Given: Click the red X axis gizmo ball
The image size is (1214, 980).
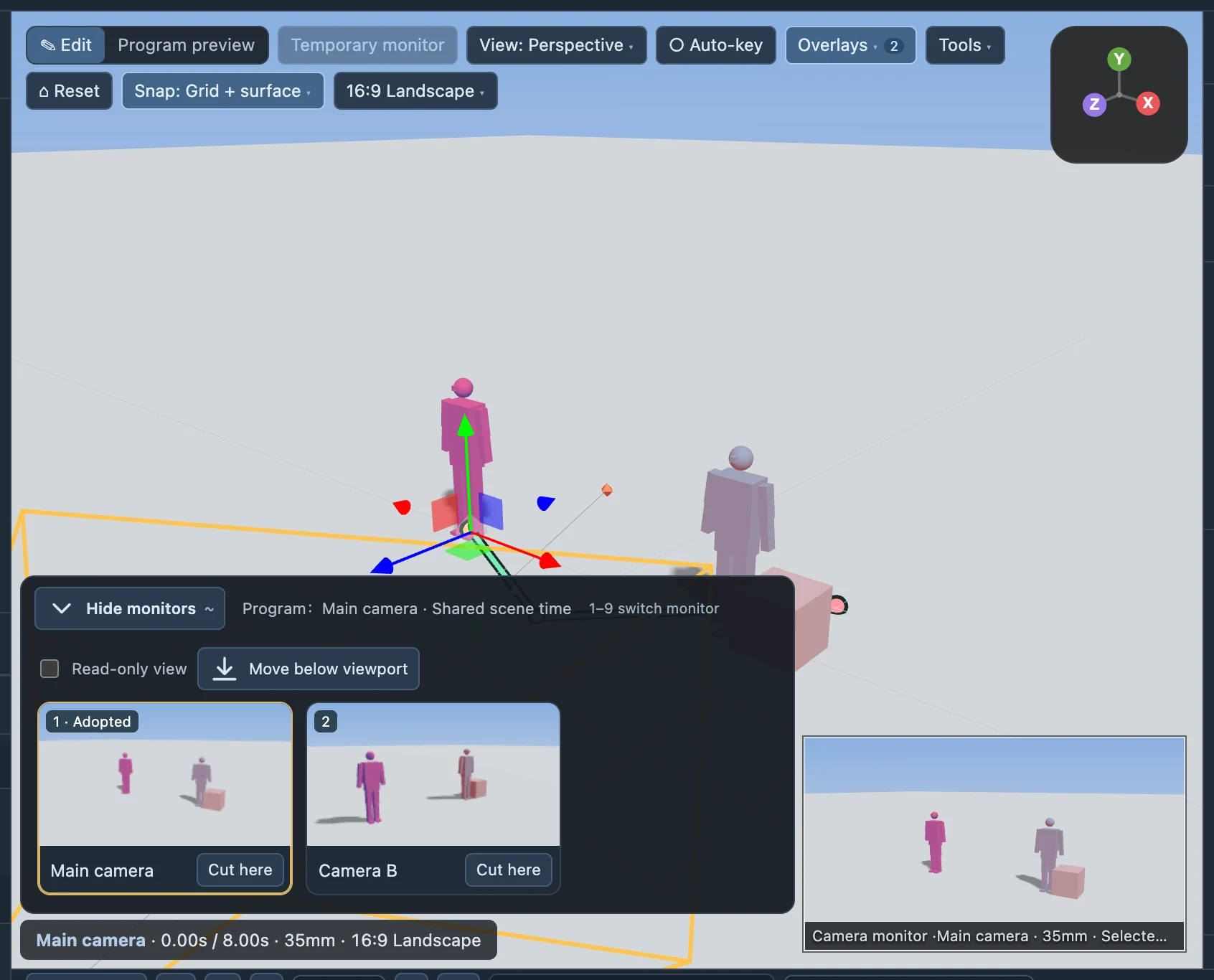Looking at the screenshot, I should (1148, 103).
